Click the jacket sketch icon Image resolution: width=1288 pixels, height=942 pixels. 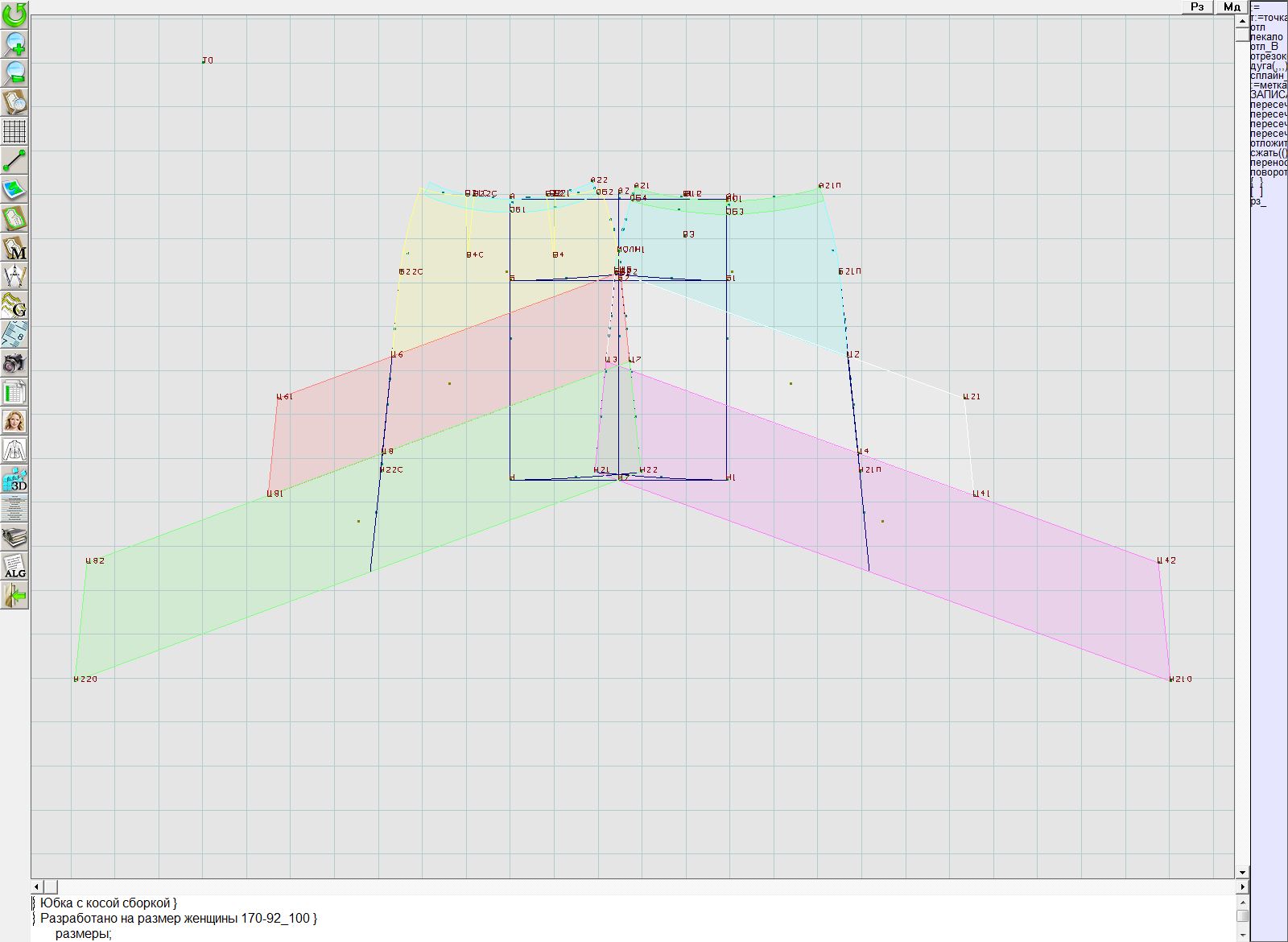click(14, 450)
